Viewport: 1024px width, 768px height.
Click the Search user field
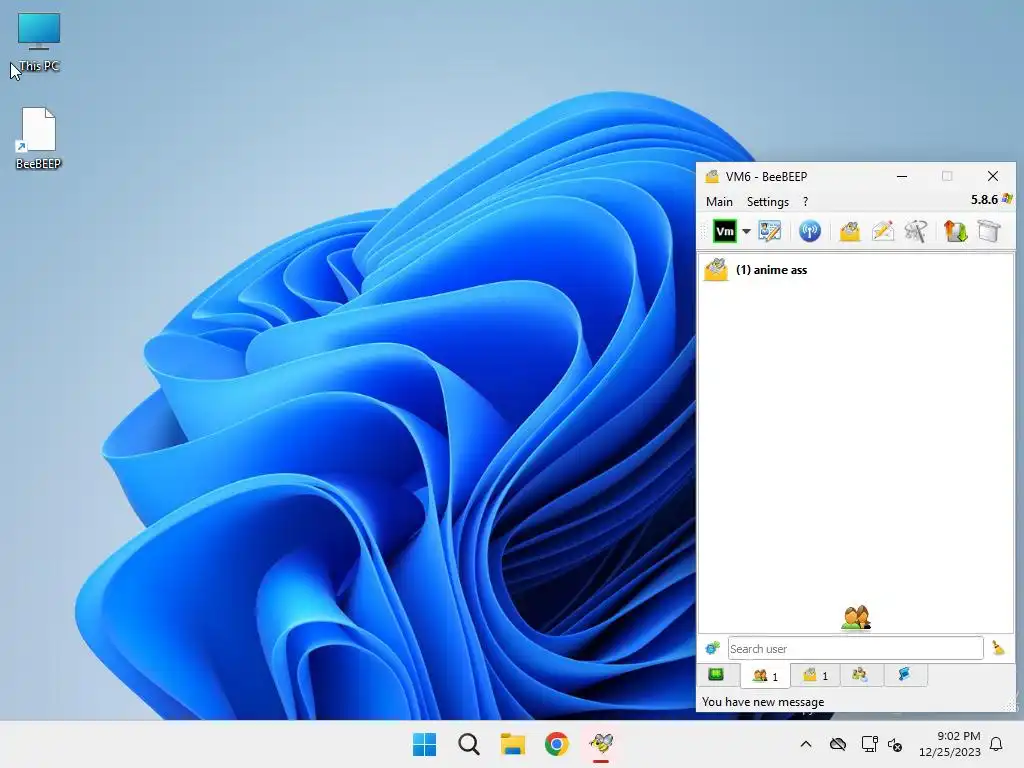(855, 648)
